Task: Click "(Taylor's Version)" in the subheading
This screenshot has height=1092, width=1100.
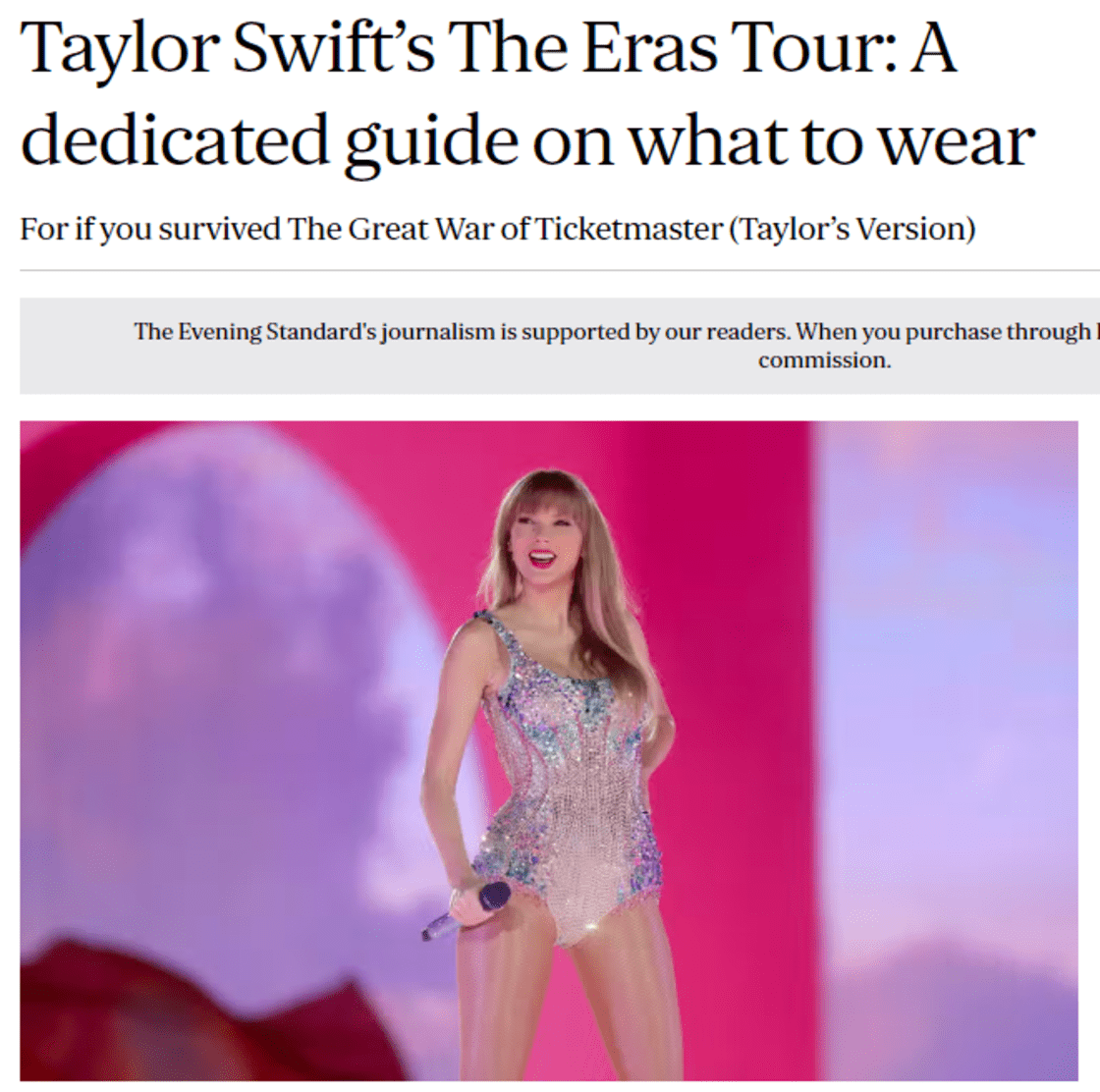Action: point(852,230)
